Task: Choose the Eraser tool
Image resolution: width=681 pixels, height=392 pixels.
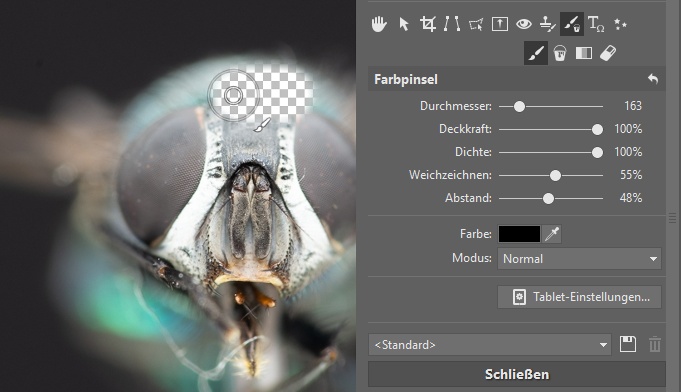Action: click(x=608, y=53)
